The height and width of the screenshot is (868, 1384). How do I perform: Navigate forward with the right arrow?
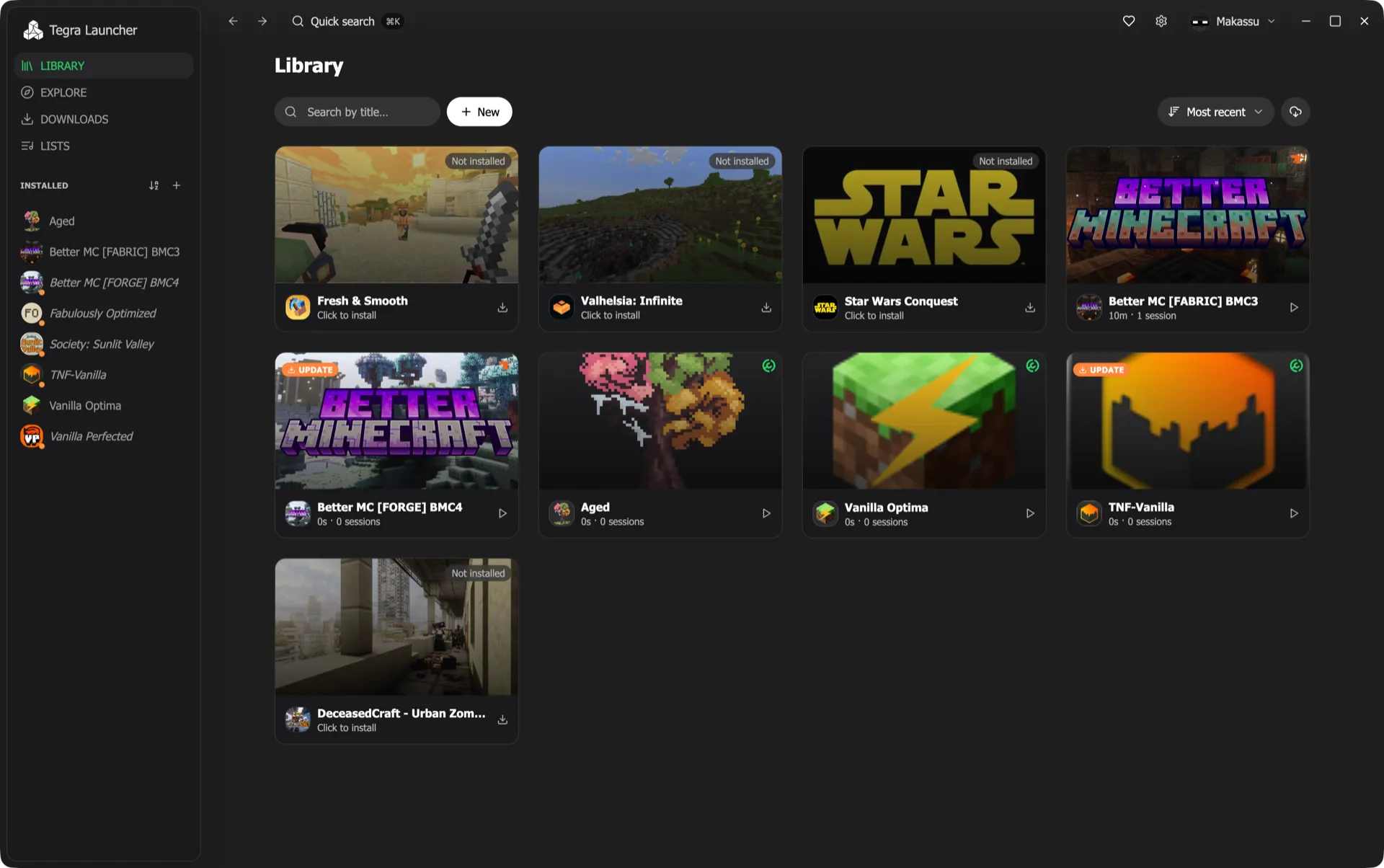tap(262, 22)
